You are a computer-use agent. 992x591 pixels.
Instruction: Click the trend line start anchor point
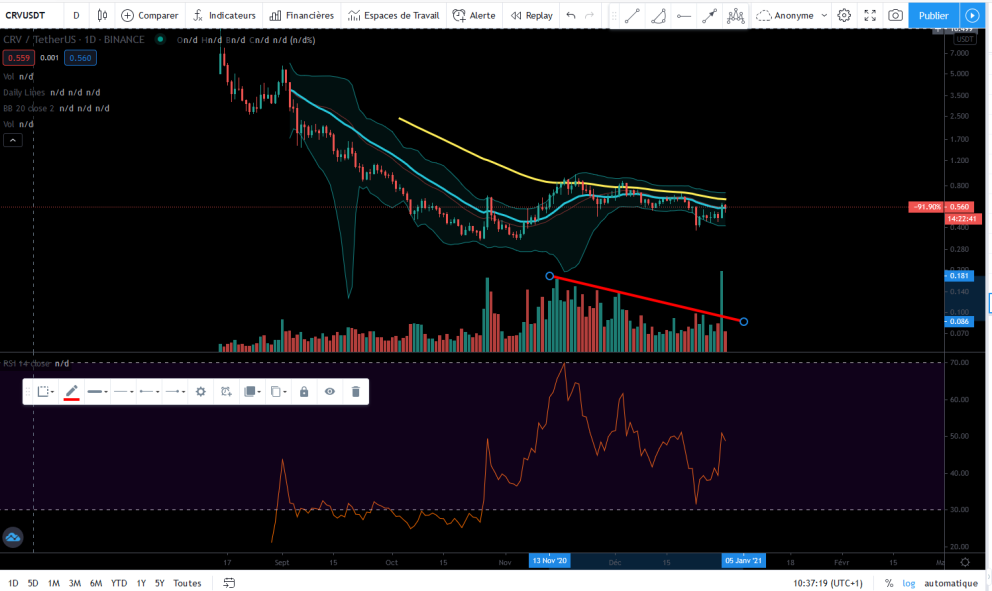point(550,276)
